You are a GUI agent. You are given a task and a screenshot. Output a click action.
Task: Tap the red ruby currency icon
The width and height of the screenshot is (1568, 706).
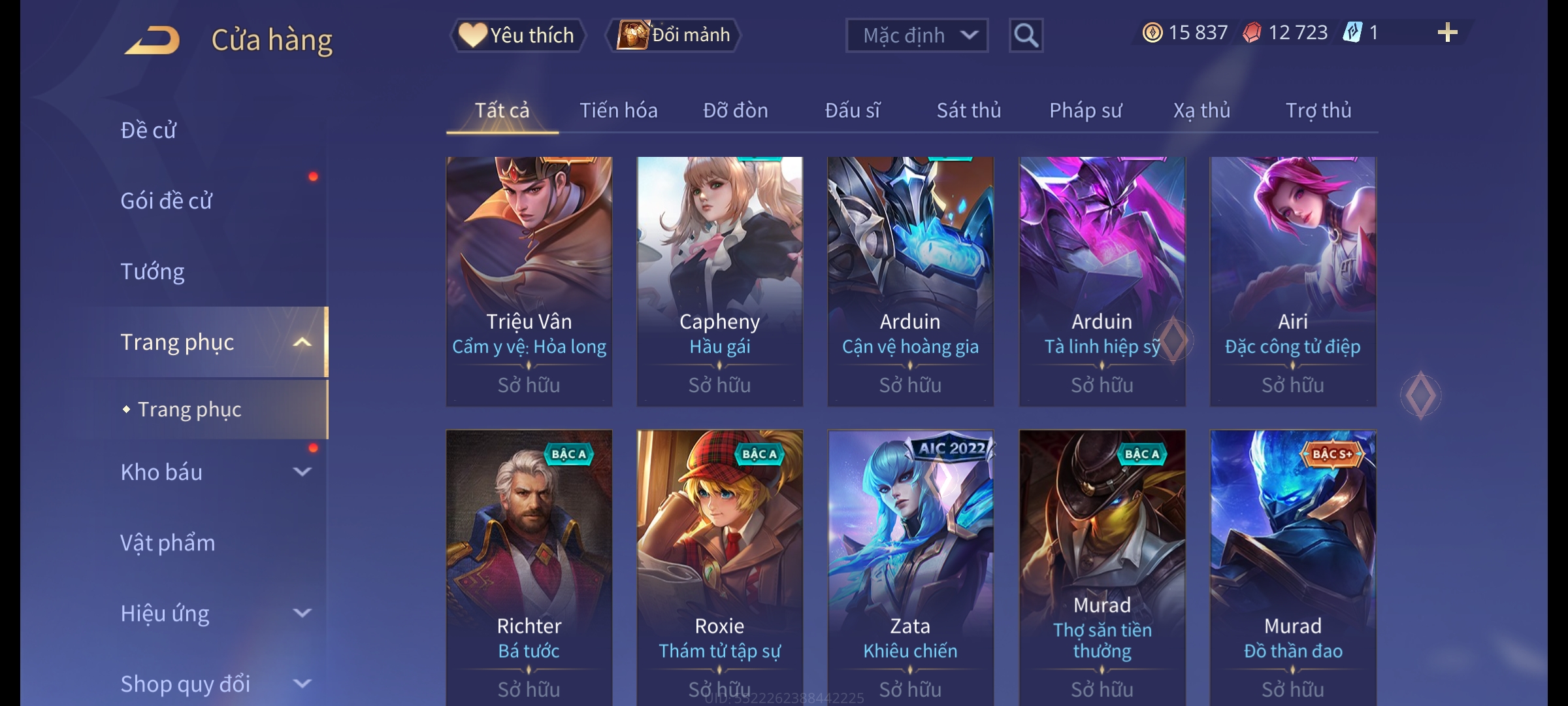[1252, 33]
